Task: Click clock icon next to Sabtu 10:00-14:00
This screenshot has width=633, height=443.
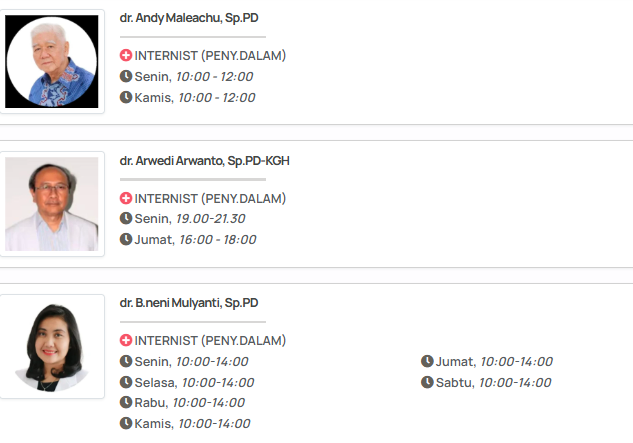Action: pos(427,382)
